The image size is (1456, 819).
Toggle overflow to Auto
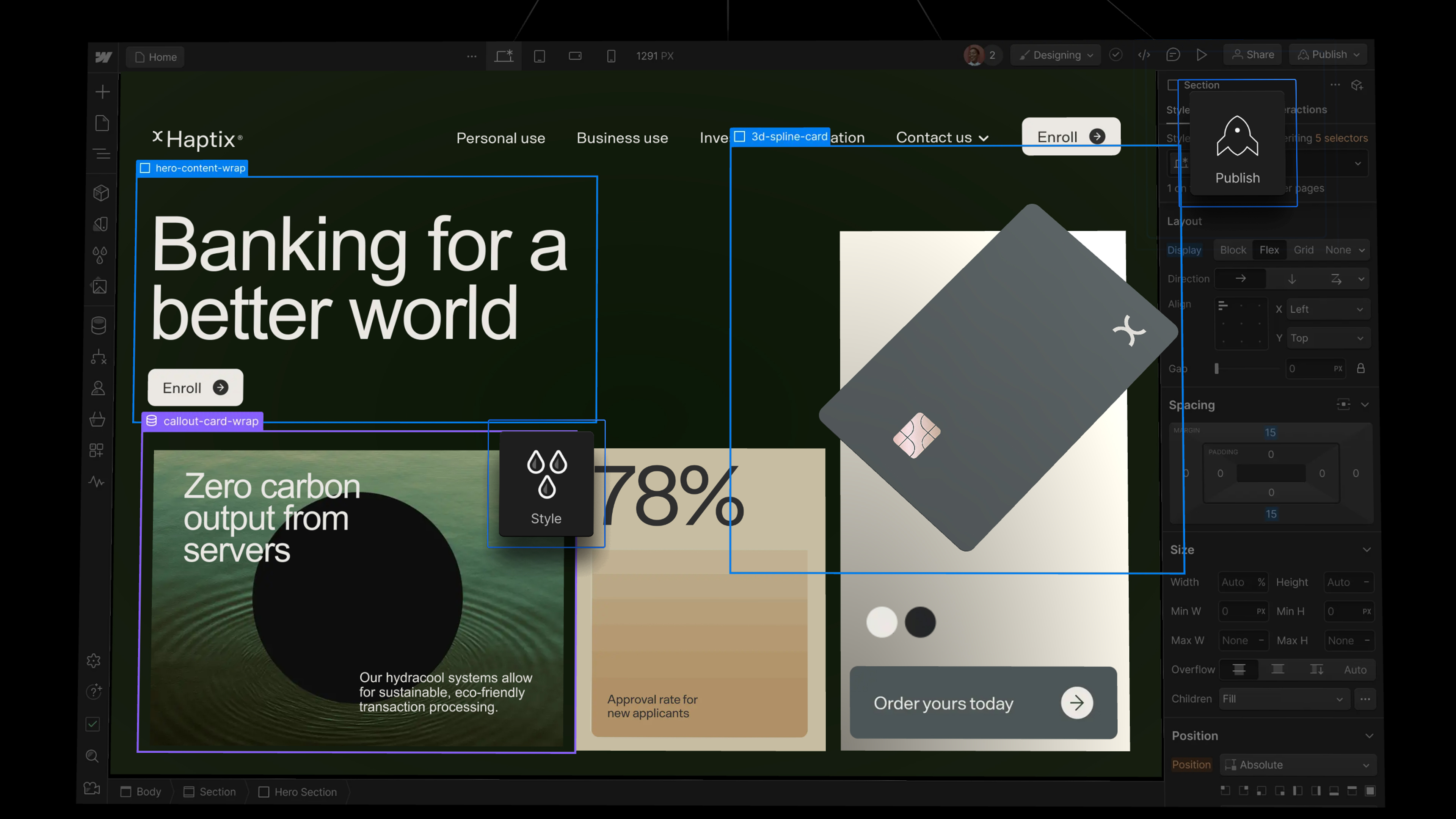click(1355, 669)
